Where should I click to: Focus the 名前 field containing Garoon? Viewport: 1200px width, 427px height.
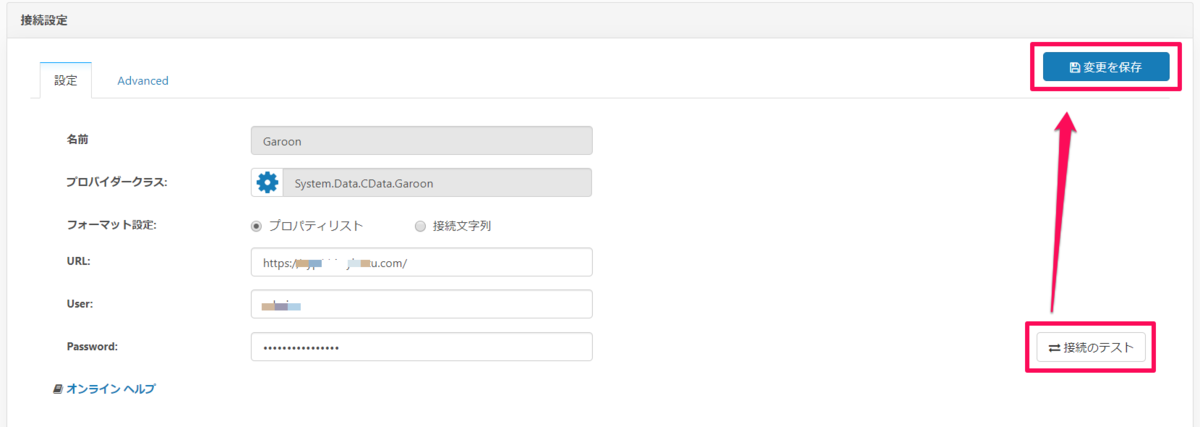(421, 141)
